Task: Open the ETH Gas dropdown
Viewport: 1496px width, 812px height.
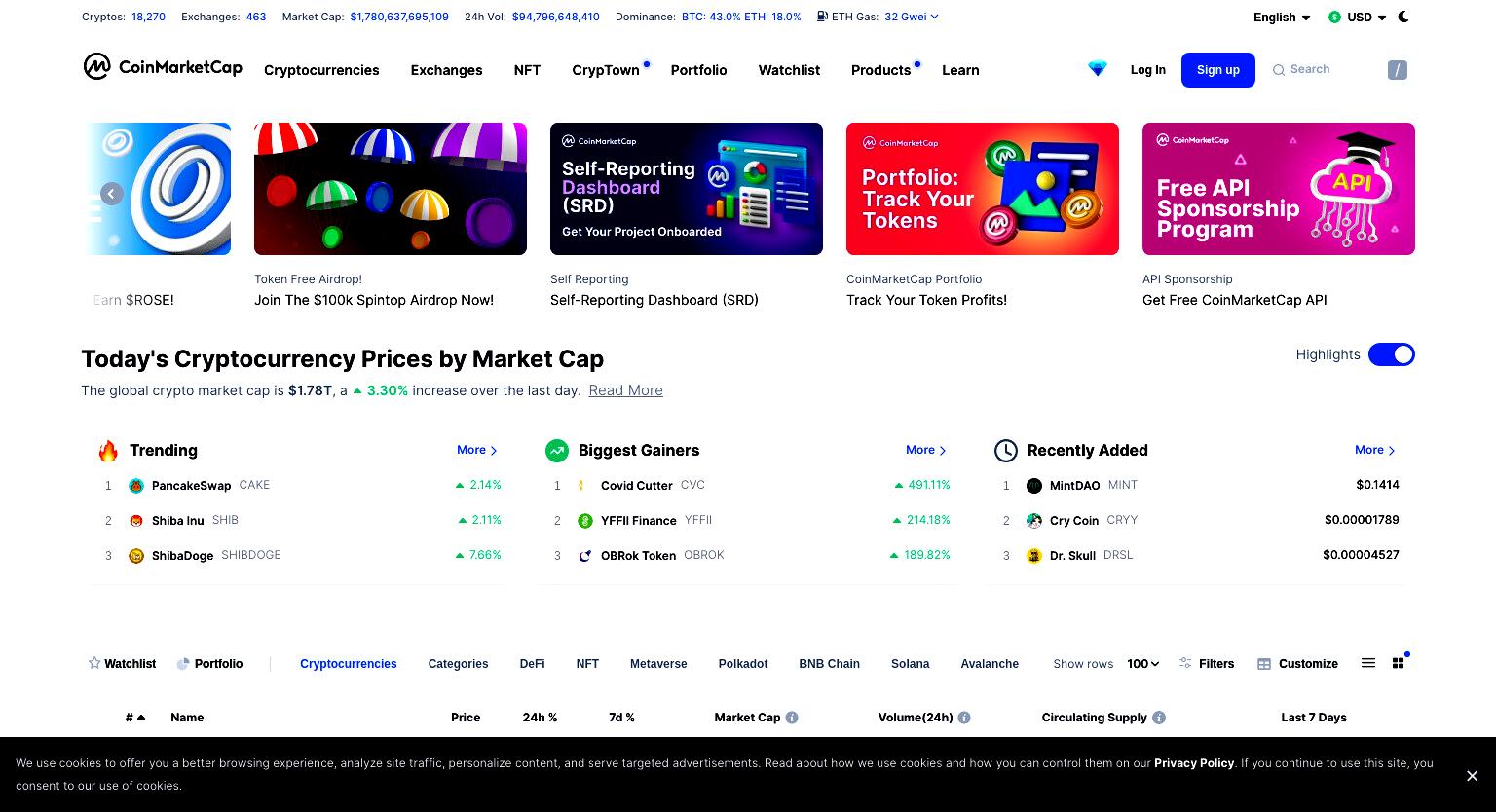Action: [879, 17]
